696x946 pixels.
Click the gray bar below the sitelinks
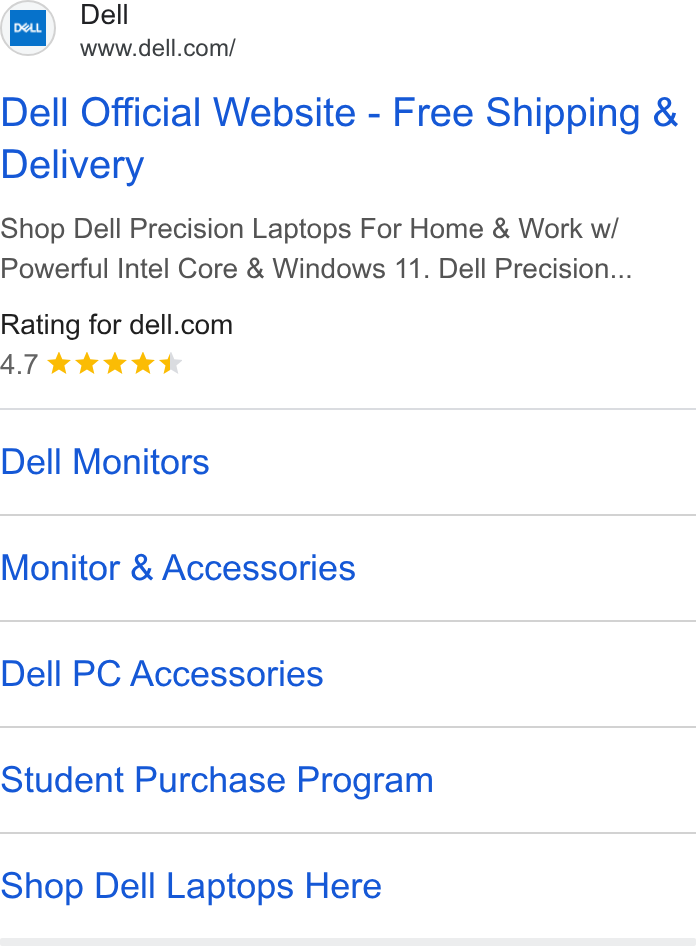pos(348,942)
